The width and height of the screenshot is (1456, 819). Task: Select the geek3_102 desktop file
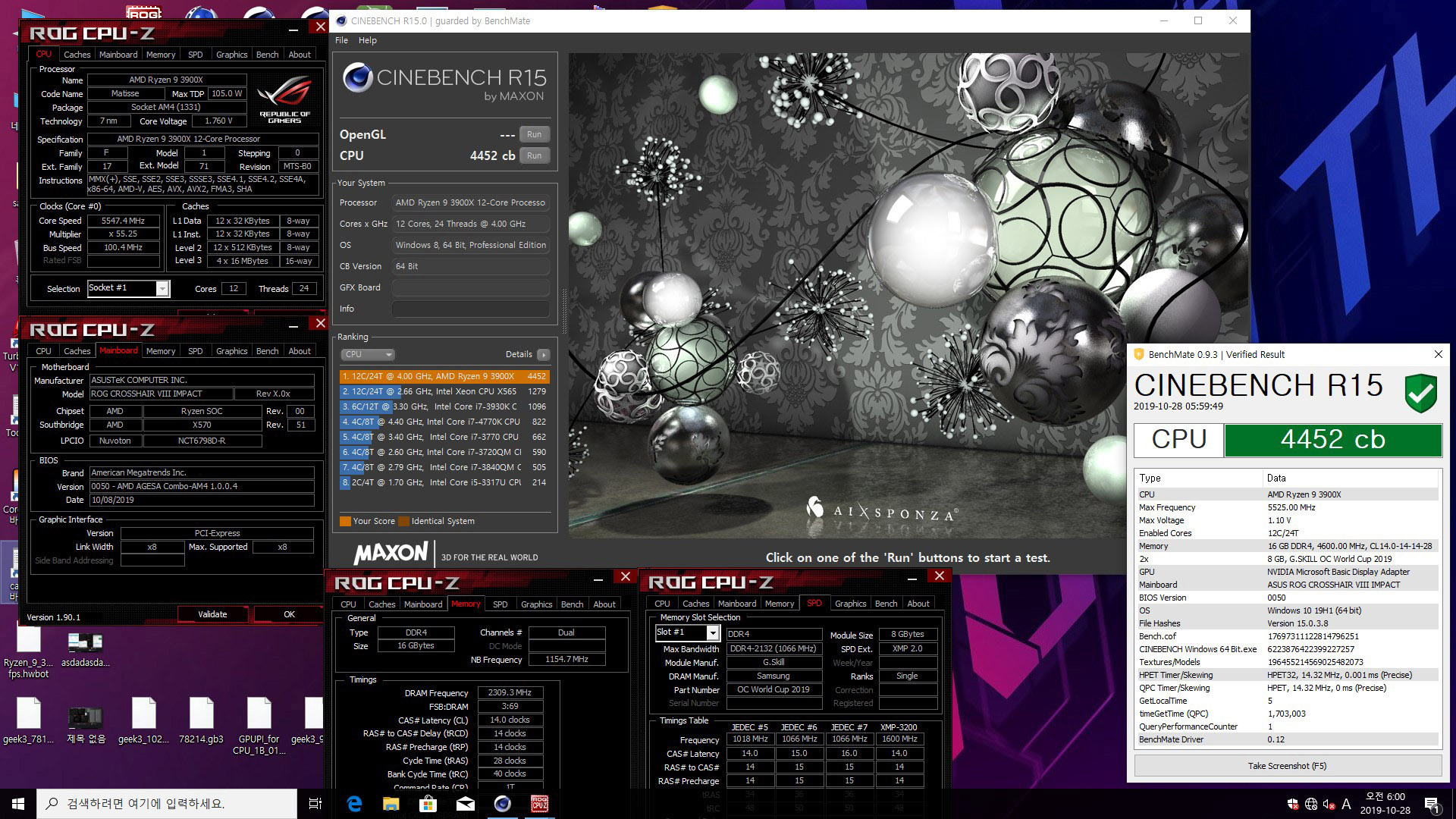tap(143, 721)
